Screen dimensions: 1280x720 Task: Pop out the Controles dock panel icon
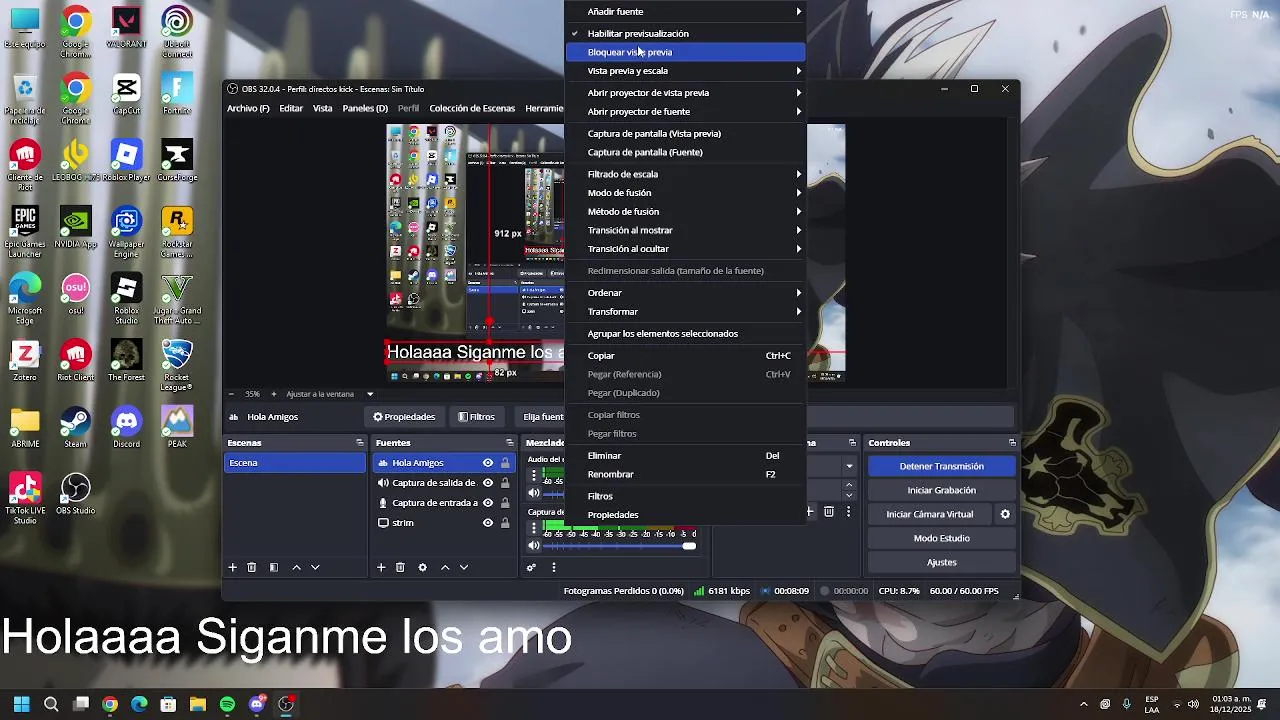pyautogui.click(x=1012, y=443)
